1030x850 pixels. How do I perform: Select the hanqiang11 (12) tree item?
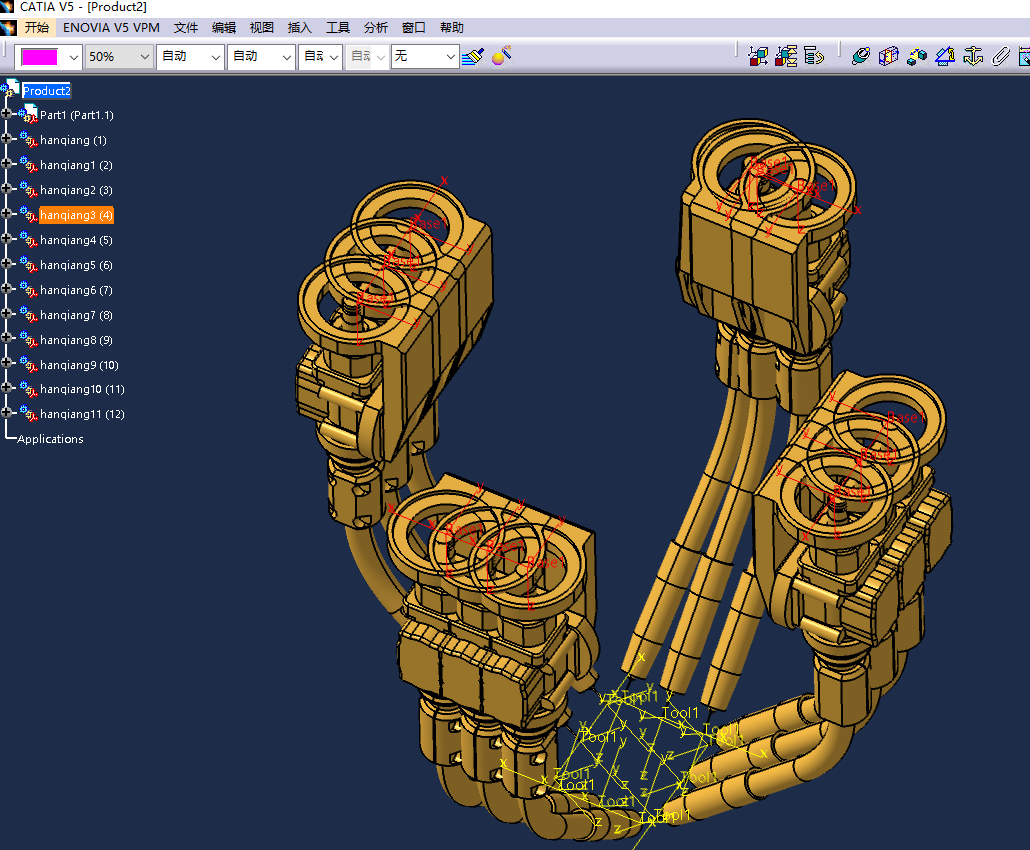82,414
